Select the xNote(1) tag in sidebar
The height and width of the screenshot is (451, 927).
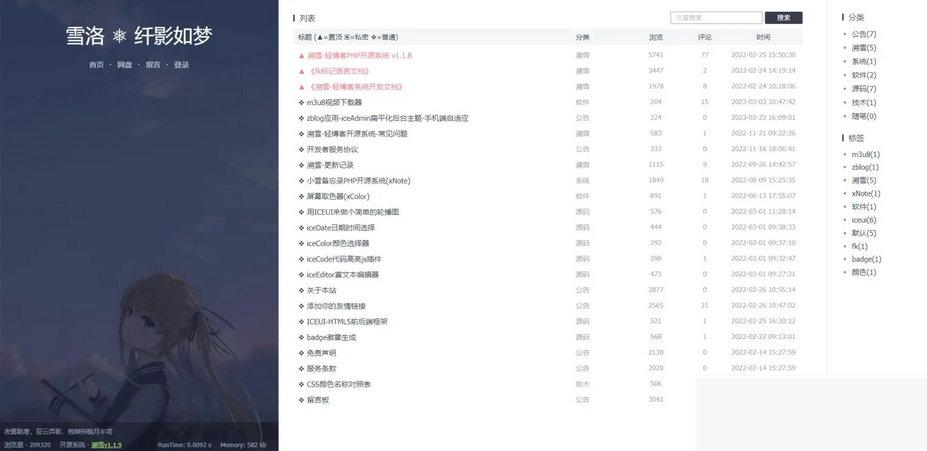pos(865,194)
